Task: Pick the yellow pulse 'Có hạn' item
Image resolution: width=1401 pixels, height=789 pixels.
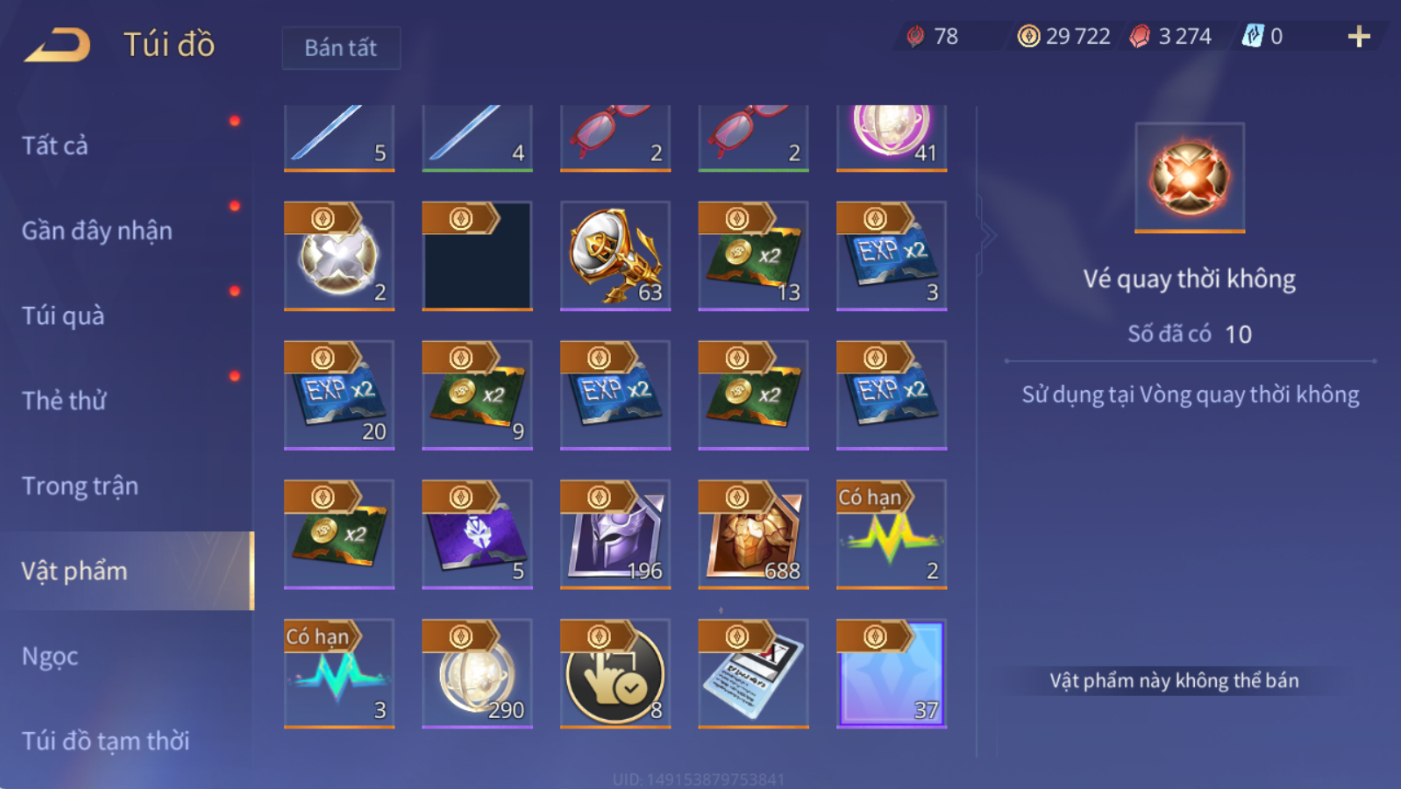Action: (891, 534)
